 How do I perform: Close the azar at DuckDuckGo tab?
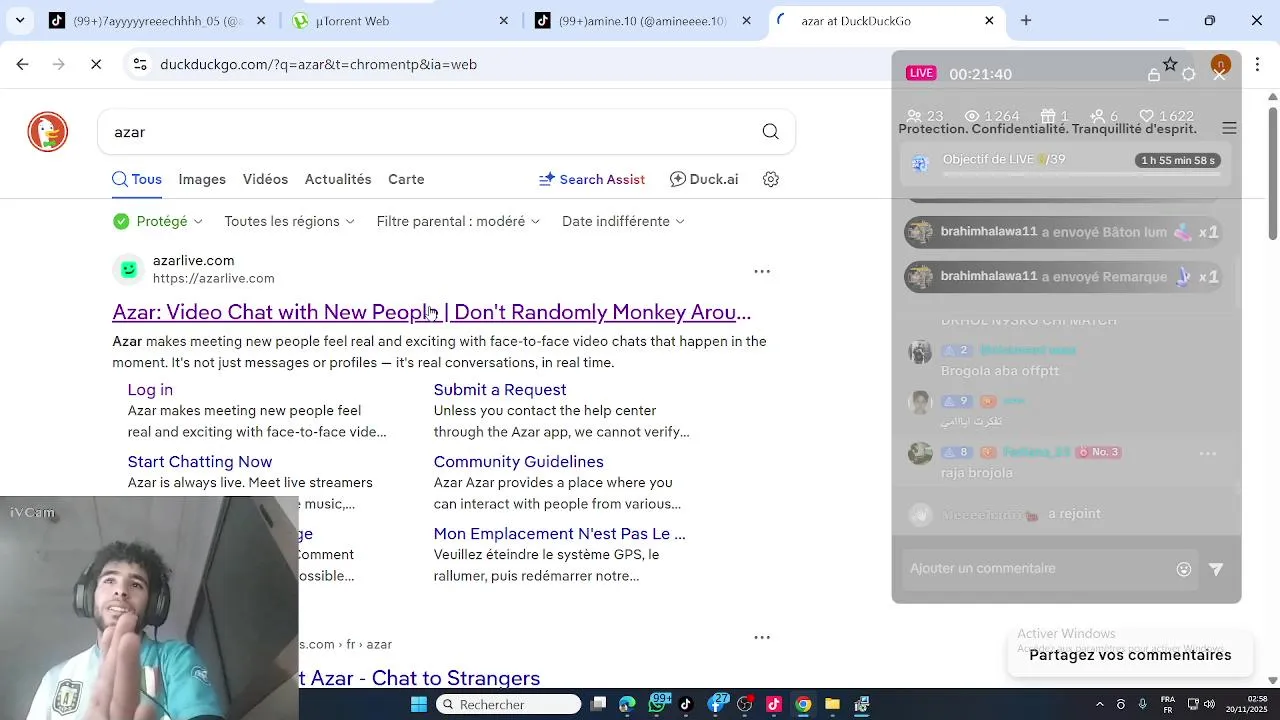(989, 20)
